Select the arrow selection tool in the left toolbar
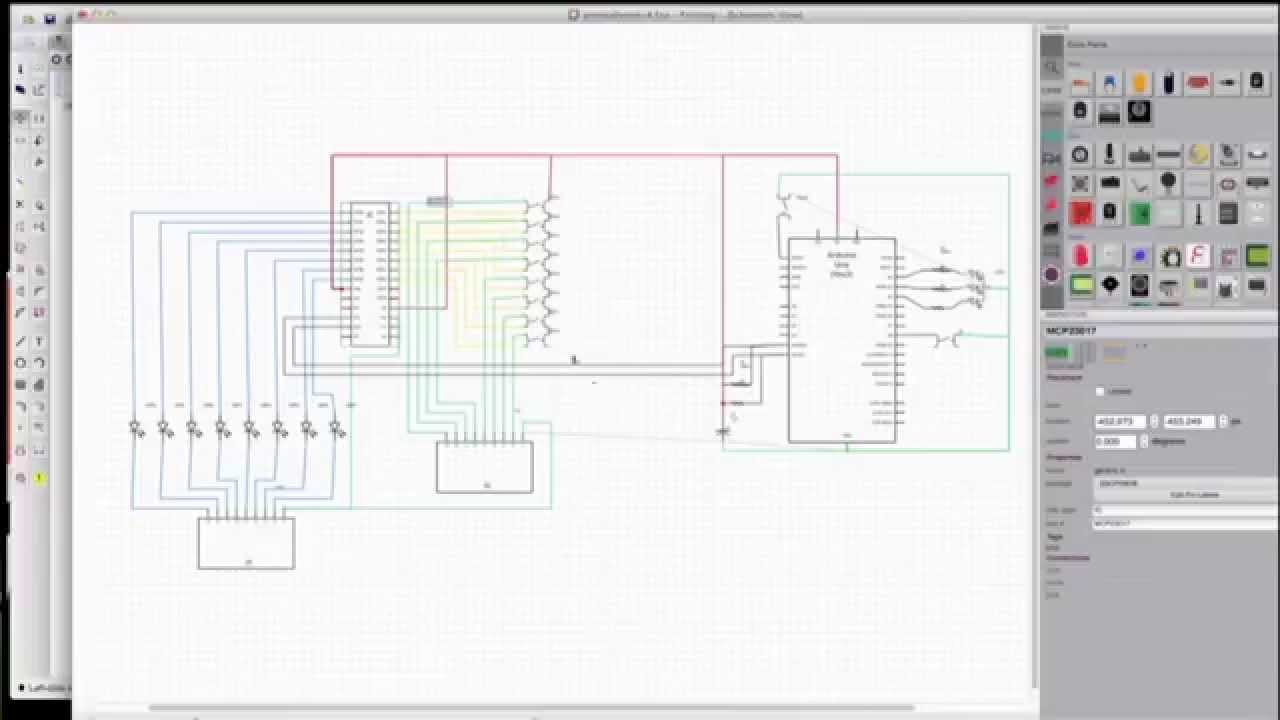Screen dimensions: 1280x720 (20, 68)
